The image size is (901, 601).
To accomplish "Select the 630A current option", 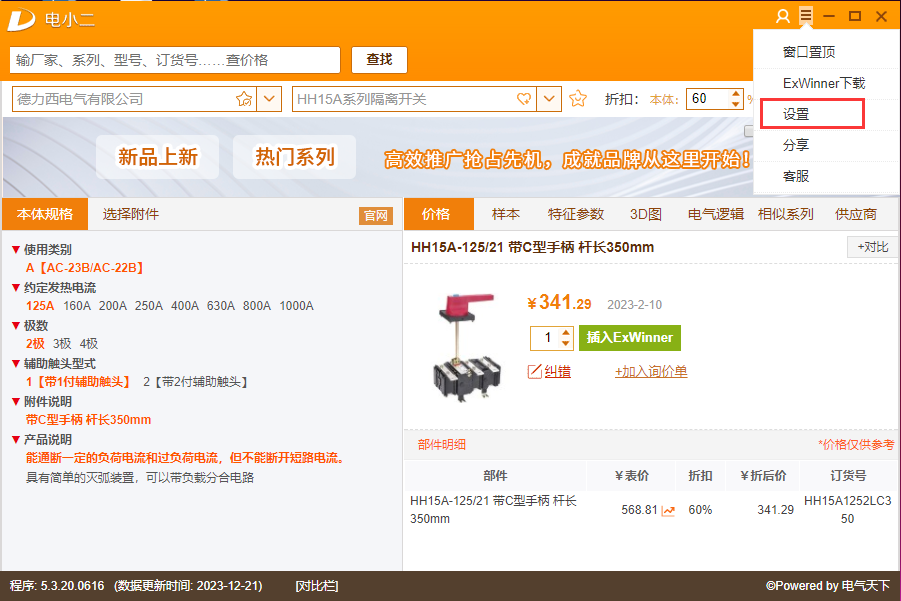I will coord(221,306).
